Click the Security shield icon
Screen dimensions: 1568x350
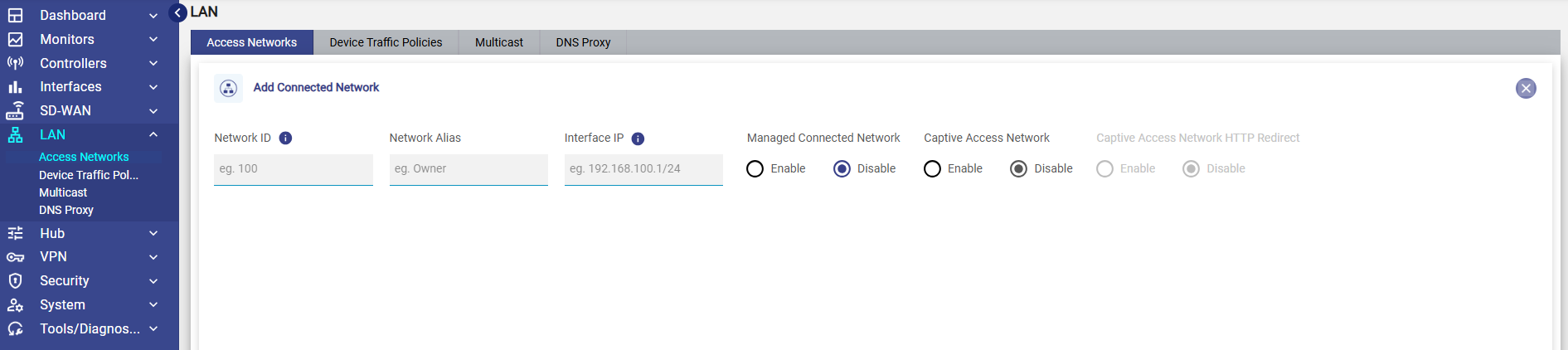point(15,280)
